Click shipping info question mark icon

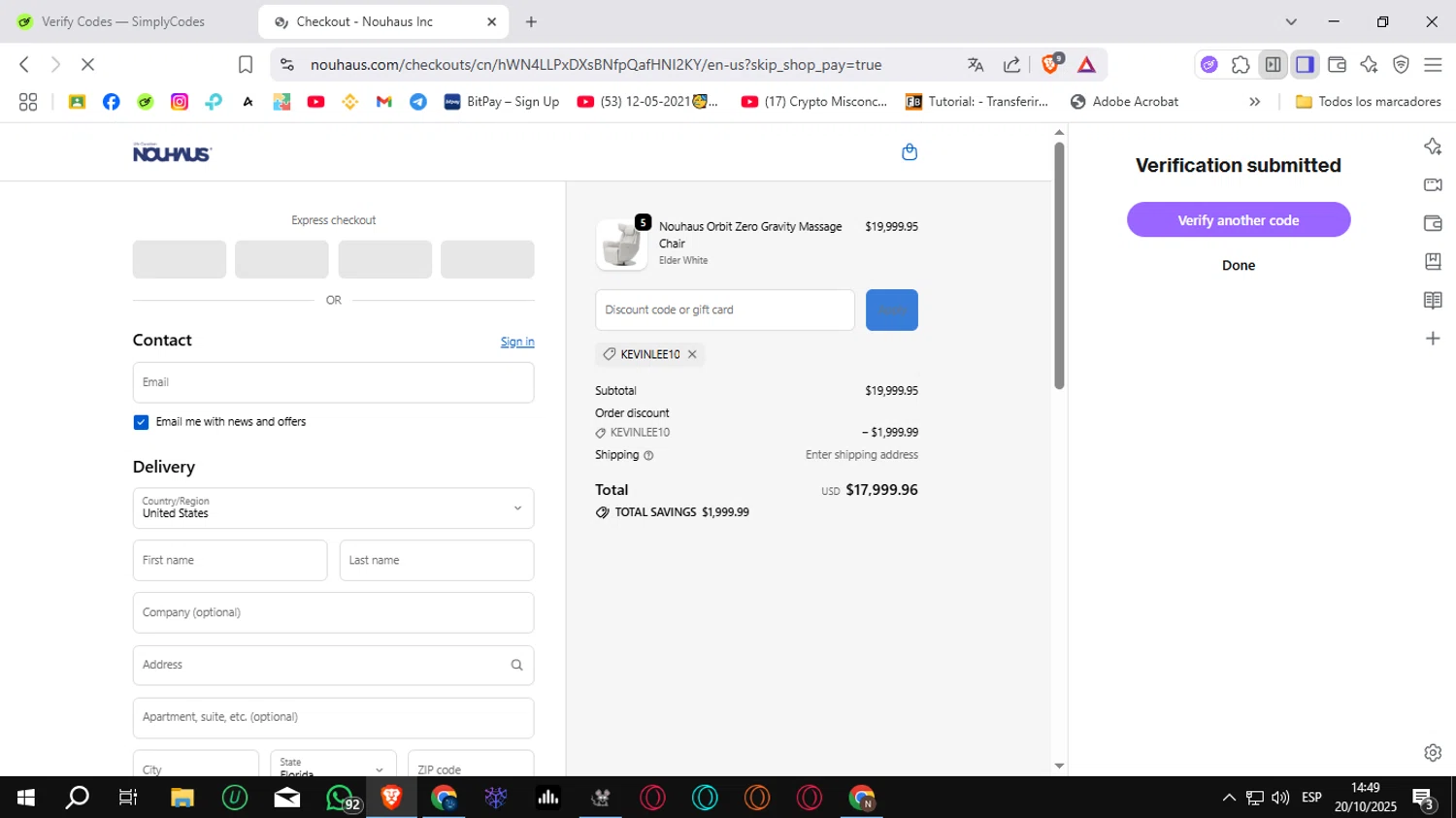tap(648, 455)
